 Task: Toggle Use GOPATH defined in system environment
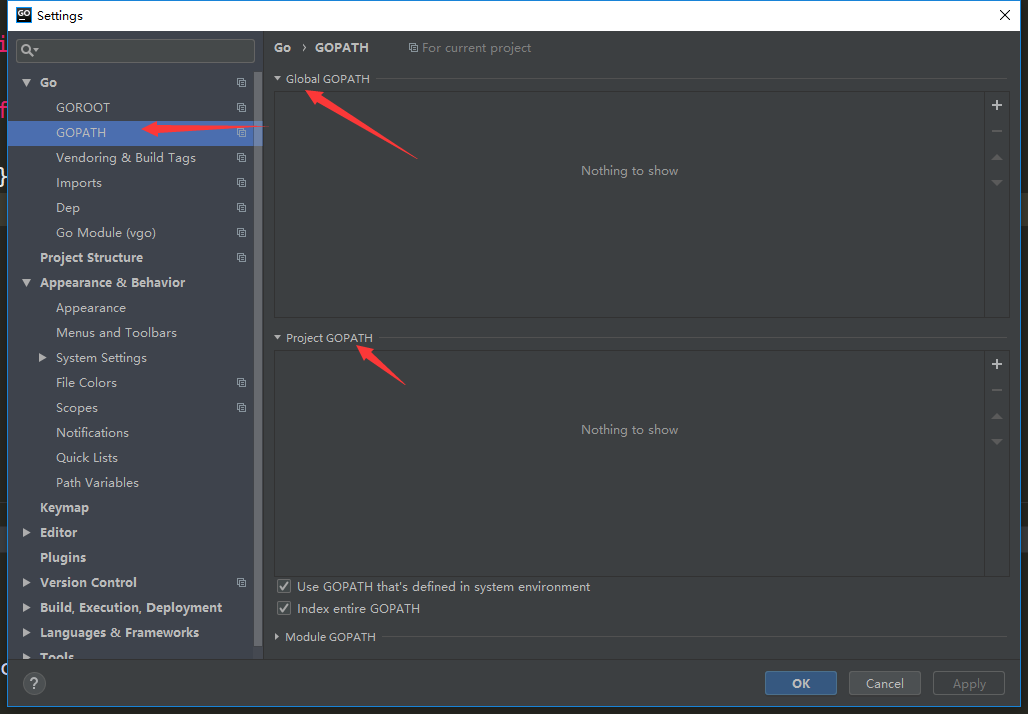284,586
